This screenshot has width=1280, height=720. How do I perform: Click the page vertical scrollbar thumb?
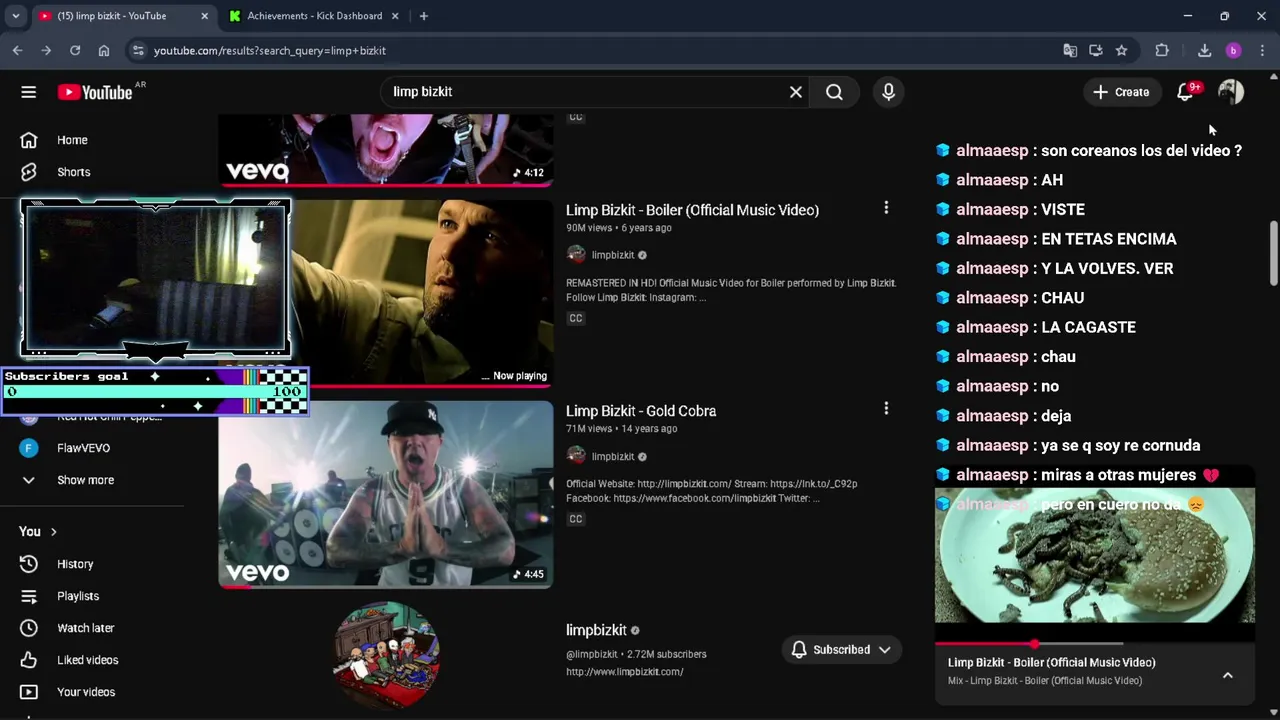1273,252
